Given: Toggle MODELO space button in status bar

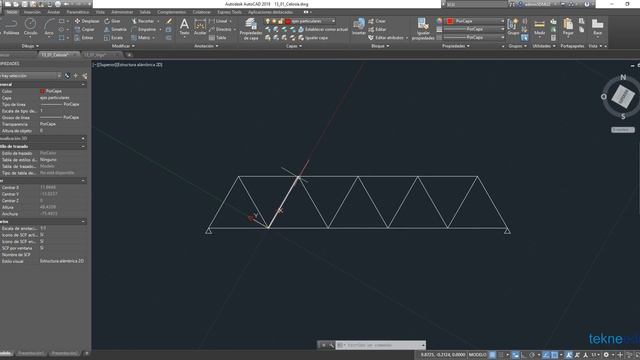Looking at the screenshot, I should [x=477, y=355].
